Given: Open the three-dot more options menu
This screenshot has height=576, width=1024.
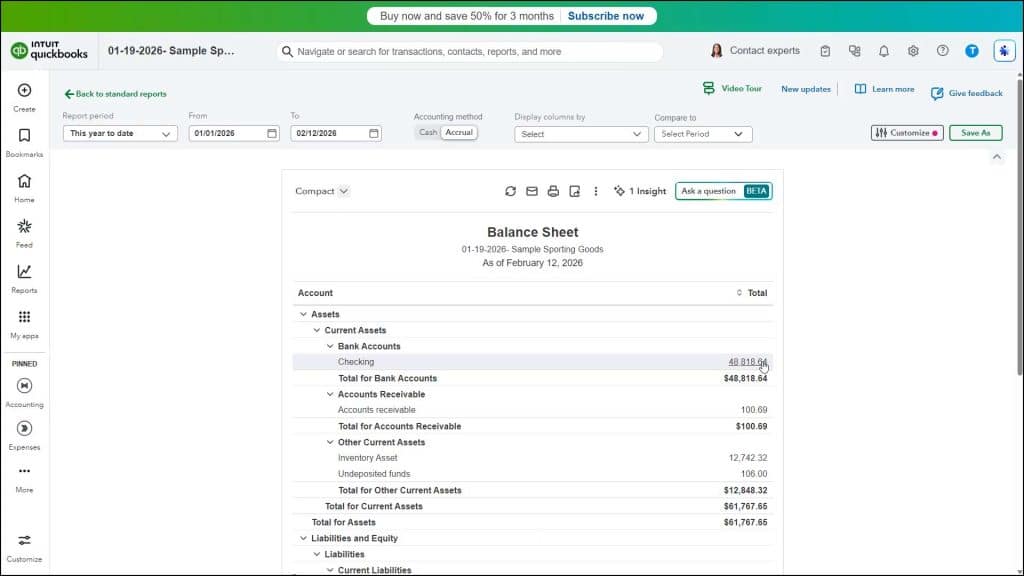Looking at the screenshot, I should click(x=596, y=190).
